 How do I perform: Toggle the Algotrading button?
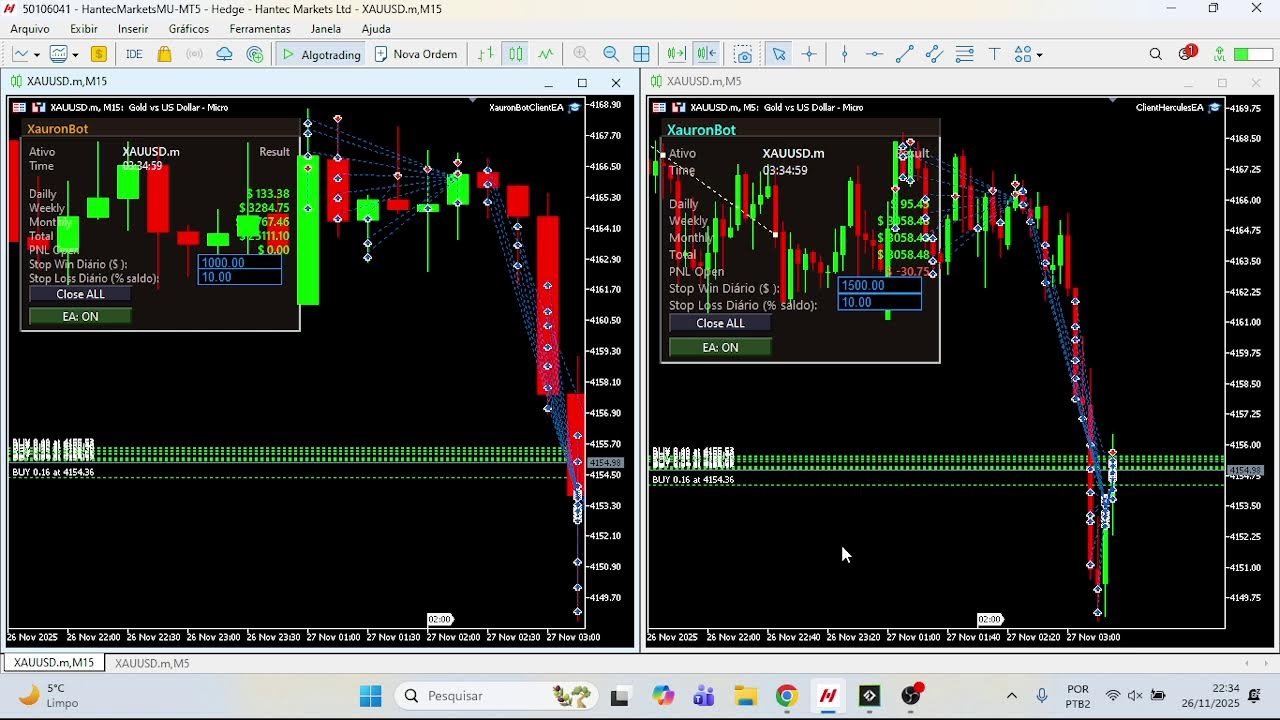click(x=321, y=54)
